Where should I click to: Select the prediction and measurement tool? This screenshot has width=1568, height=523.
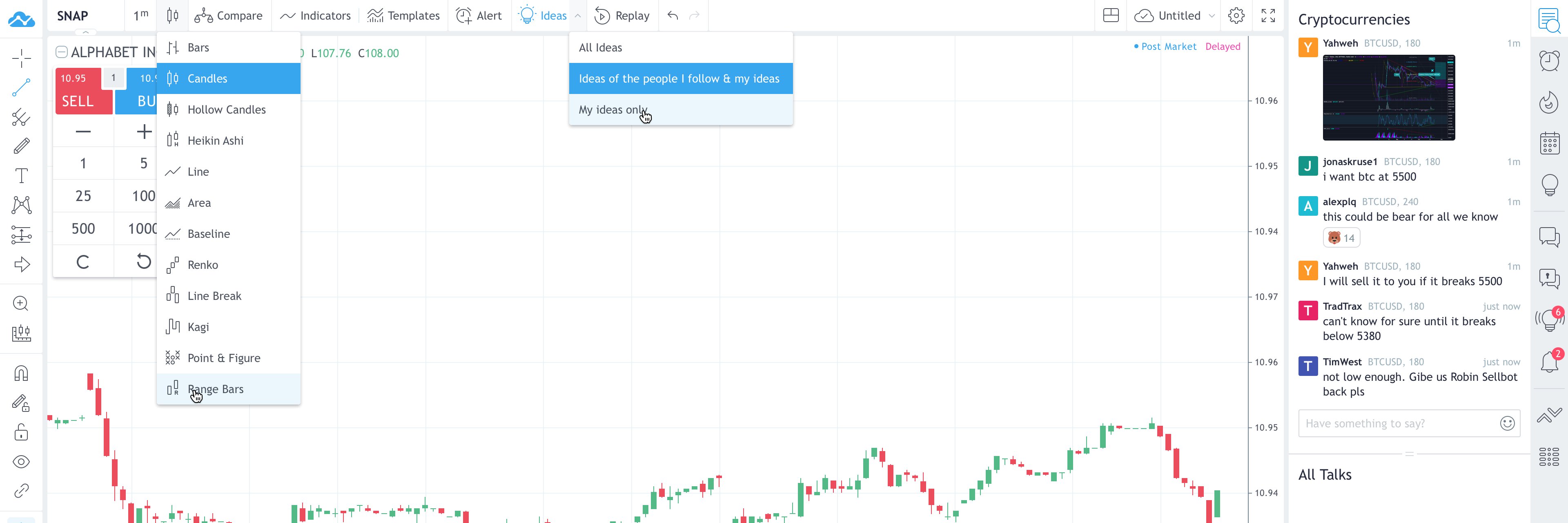pos(21,235)
